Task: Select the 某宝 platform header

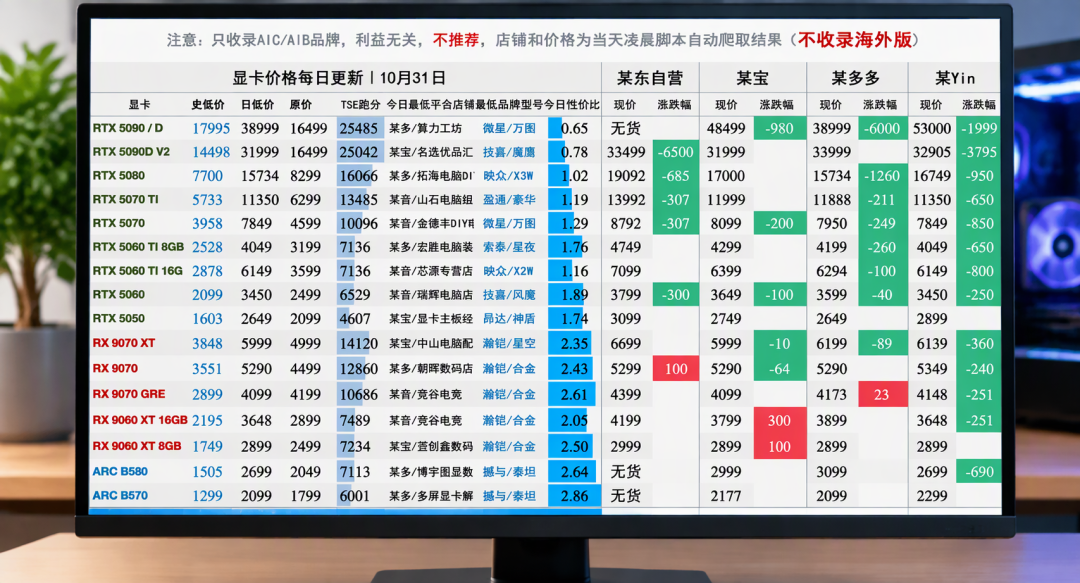Action: [x=752, y=78]
